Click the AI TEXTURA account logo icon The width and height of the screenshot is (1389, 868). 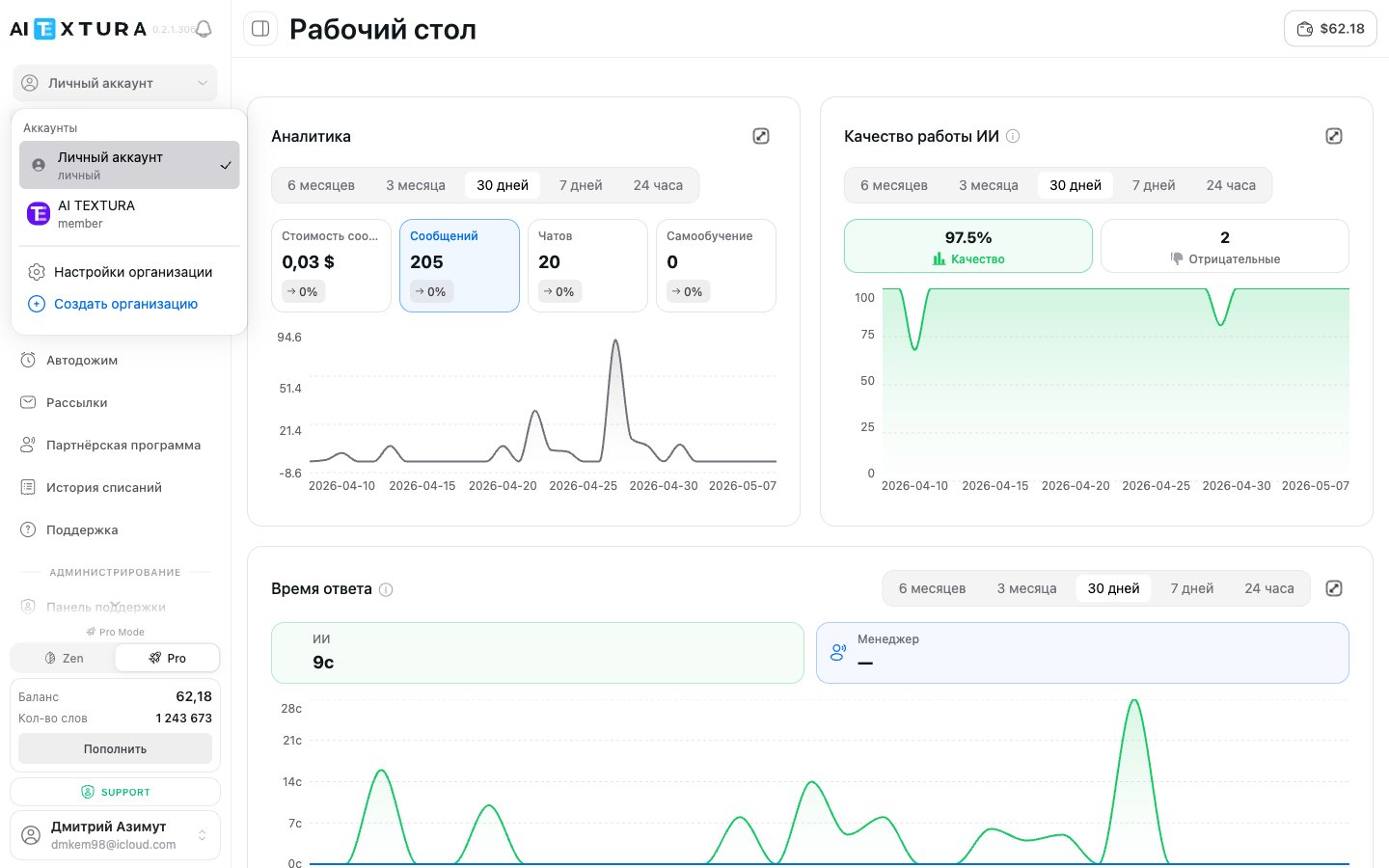point(39,214)
